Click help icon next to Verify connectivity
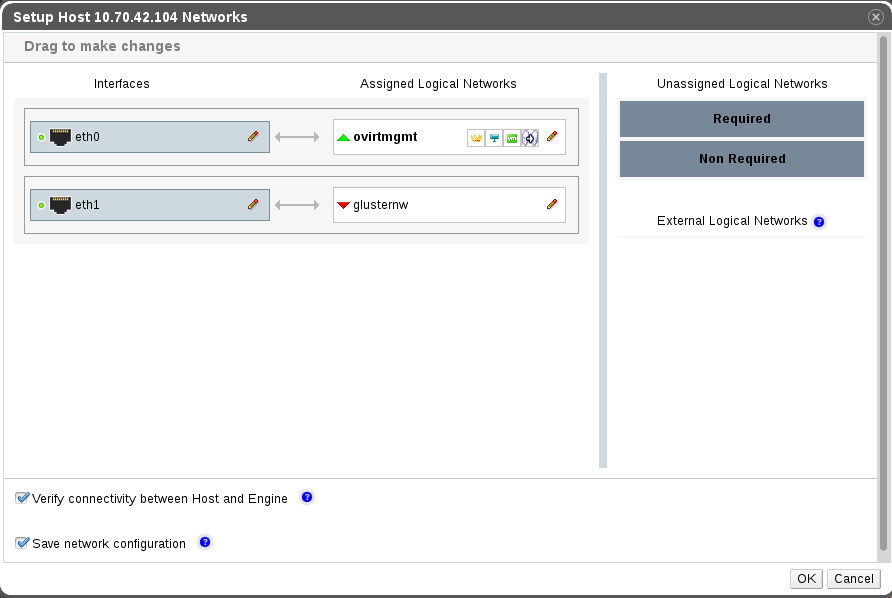 click(307, 497)
